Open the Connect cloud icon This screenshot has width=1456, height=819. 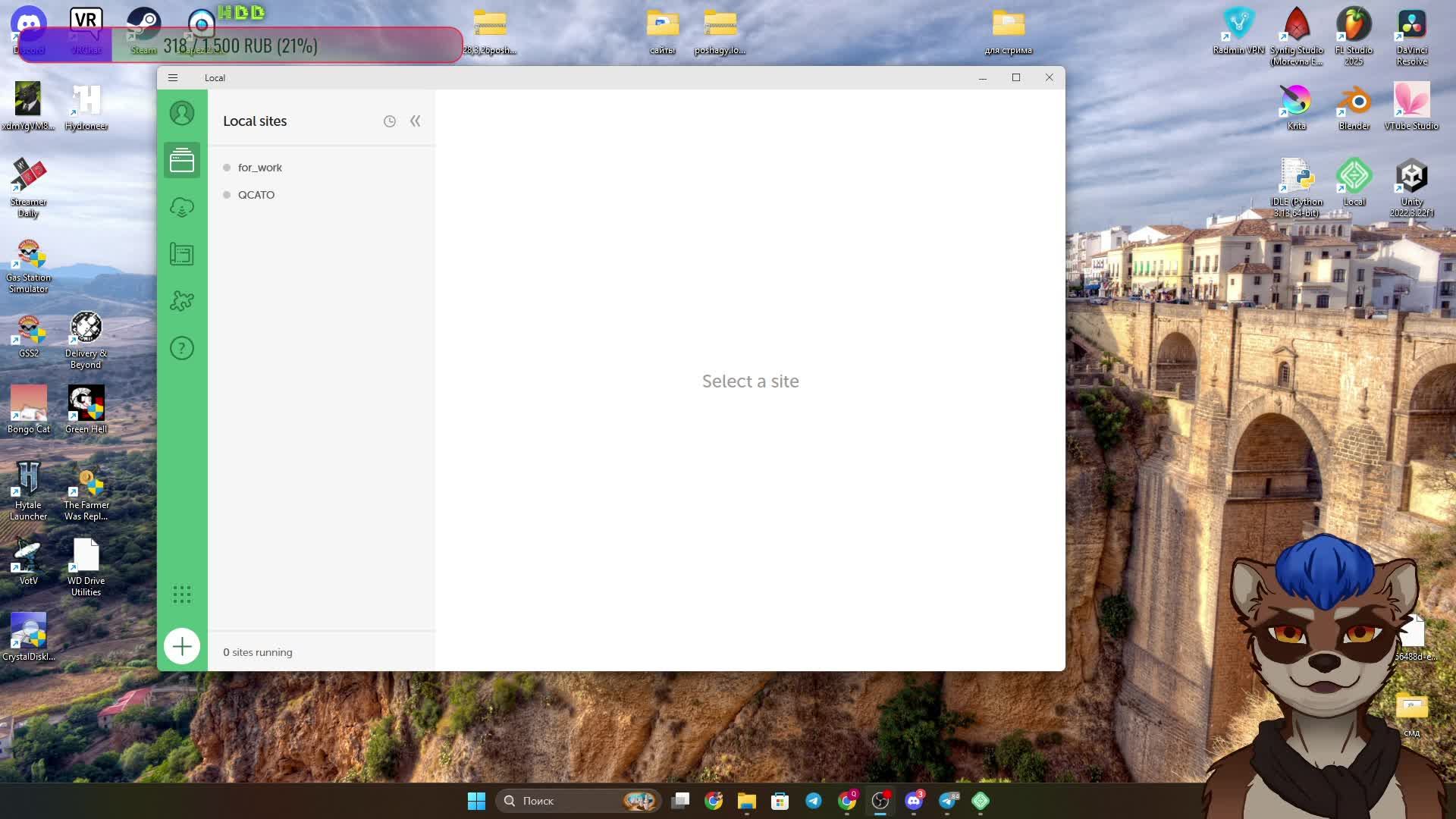(x=182, y=207)
